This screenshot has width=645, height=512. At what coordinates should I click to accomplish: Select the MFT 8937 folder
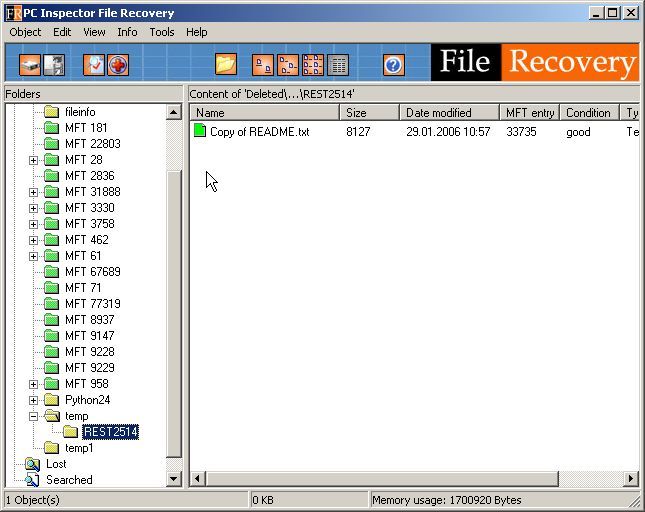90,320
